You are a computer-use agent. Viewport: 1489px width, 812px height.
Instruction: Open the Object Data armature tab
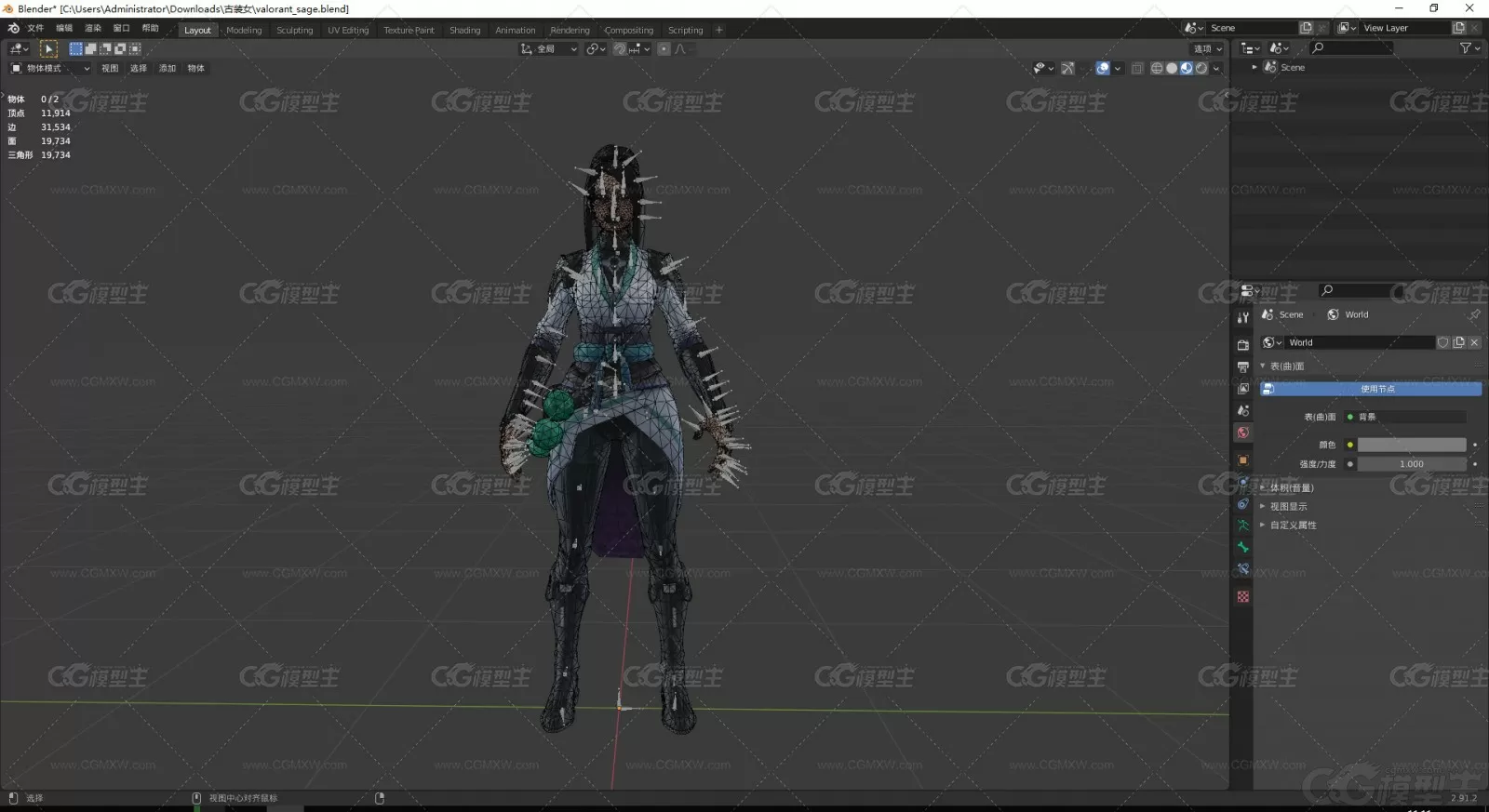[x=1242, y=526]
